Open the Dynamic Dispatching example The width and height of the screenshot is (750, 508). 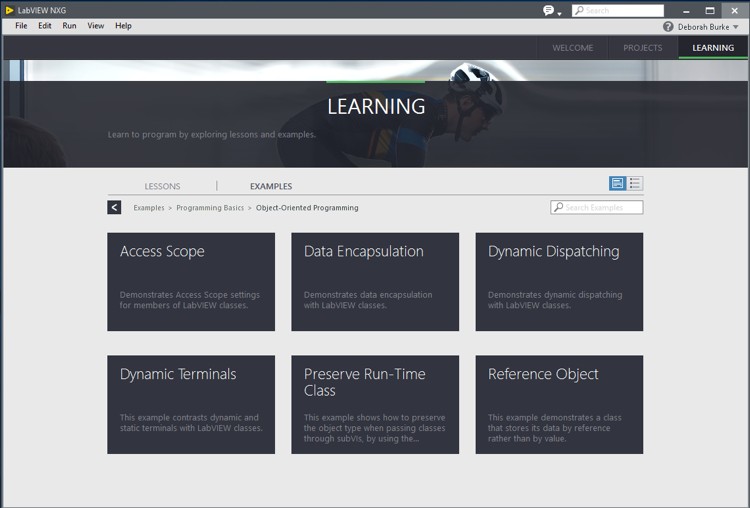tap(559, 282)
